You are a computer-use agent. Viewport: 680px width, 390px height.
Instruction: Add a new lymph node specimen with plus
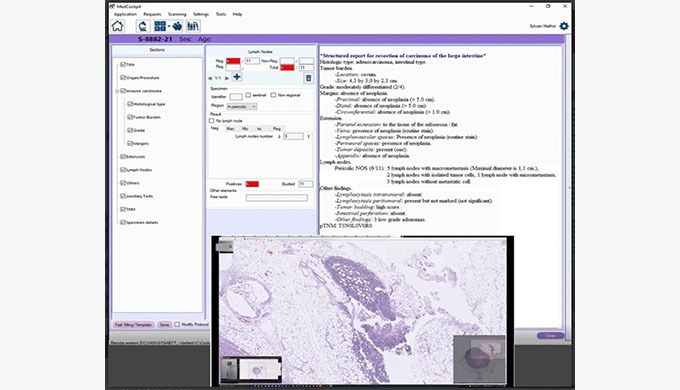[237, 77]
